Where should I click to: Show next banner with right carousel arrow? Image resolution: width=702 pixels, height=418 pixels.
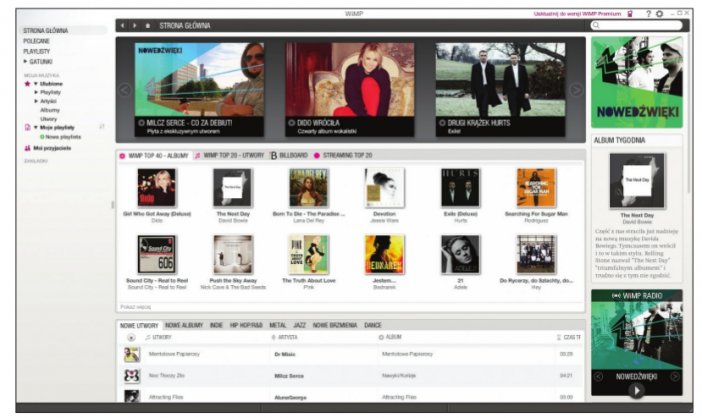(576, 90)
